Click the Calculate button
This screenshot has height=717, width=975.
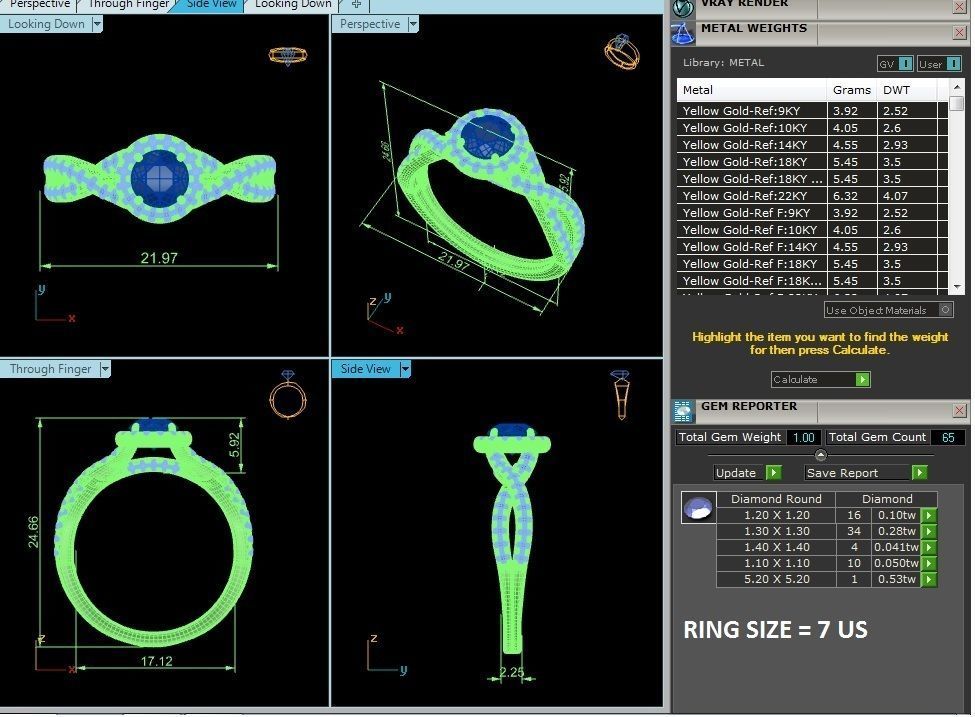(x=820, y=379)
